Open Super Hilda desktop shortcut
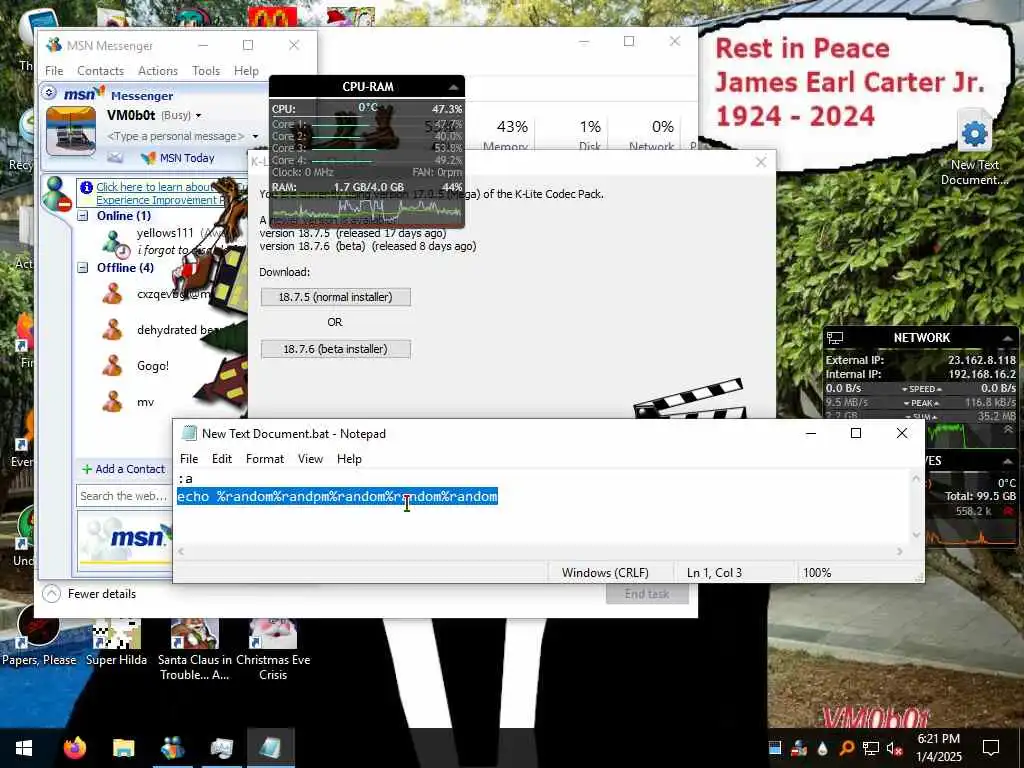Image resolution: width=1024 pixels, height=768 pixels. click(116, 641)
